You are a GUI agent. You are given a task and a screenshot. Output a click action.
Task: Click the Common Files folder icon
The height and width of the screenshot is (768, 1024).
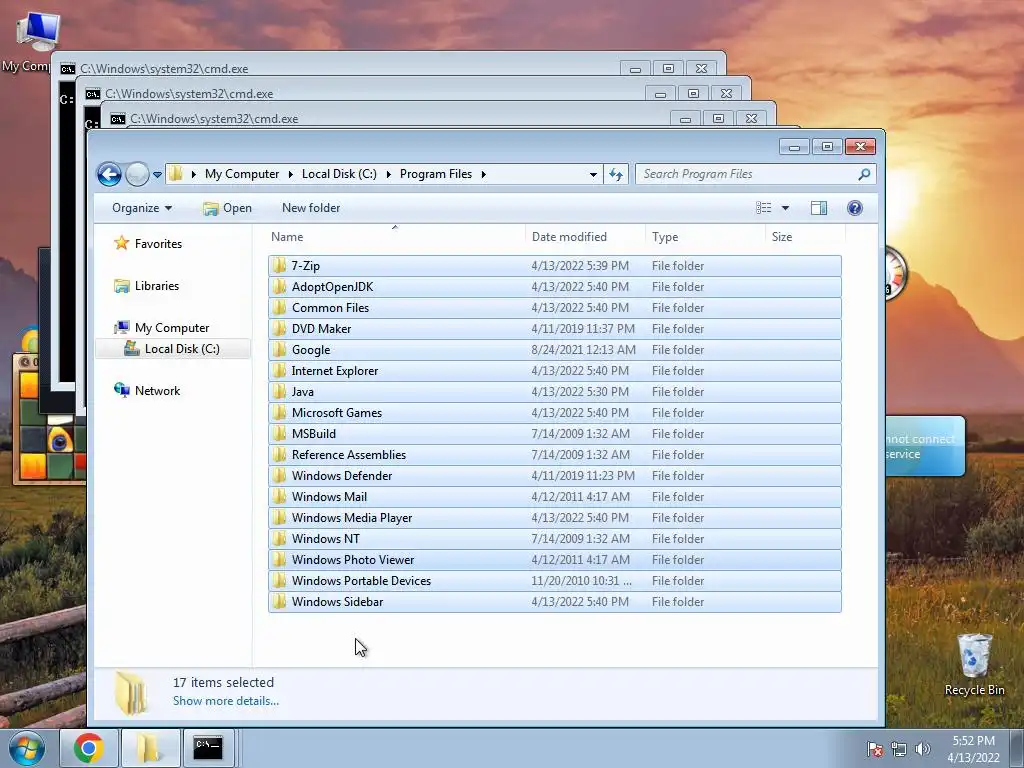280,307
